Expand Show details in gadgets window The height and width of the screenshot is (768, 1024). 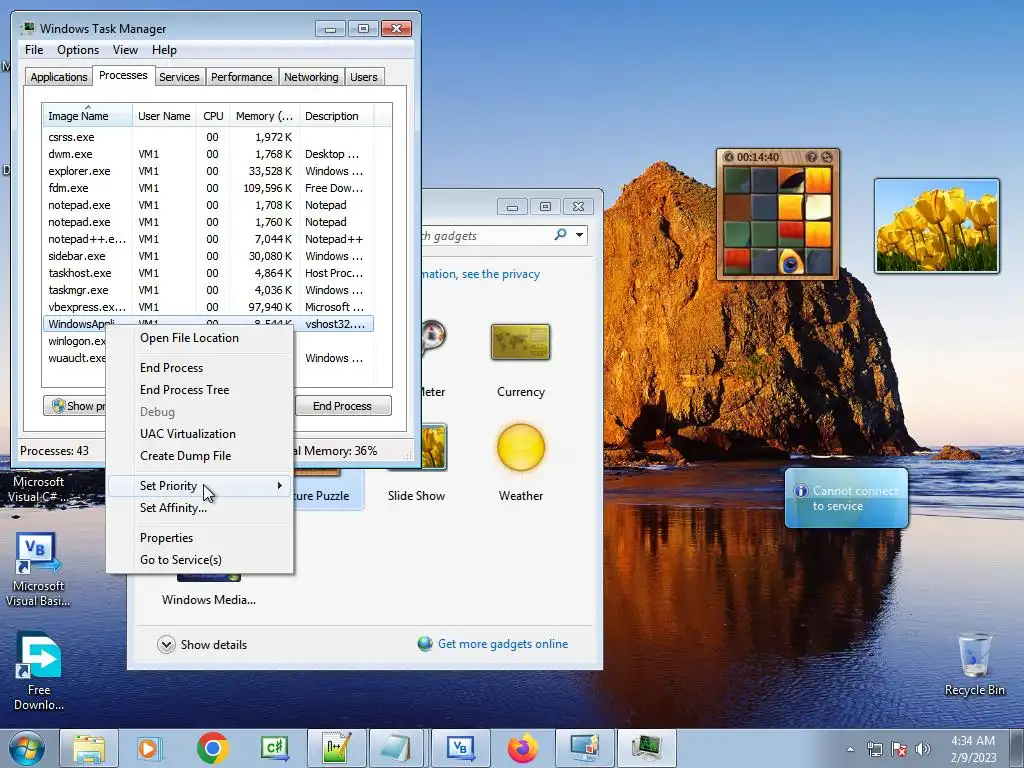(202, 645)
